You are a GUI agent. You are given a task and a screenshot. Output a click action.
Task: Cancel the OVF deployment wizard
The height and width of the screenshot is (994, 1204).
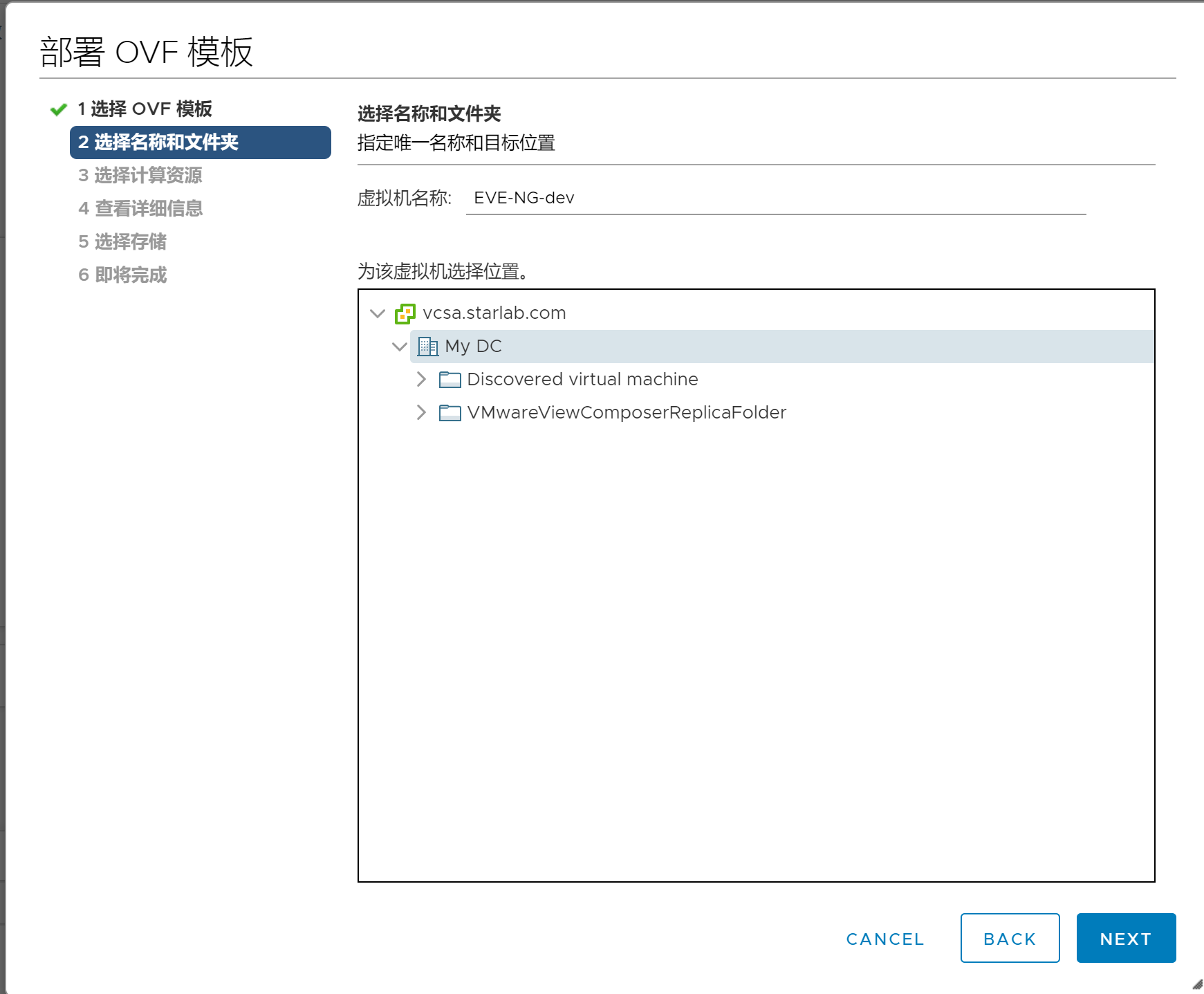point(885,939)
